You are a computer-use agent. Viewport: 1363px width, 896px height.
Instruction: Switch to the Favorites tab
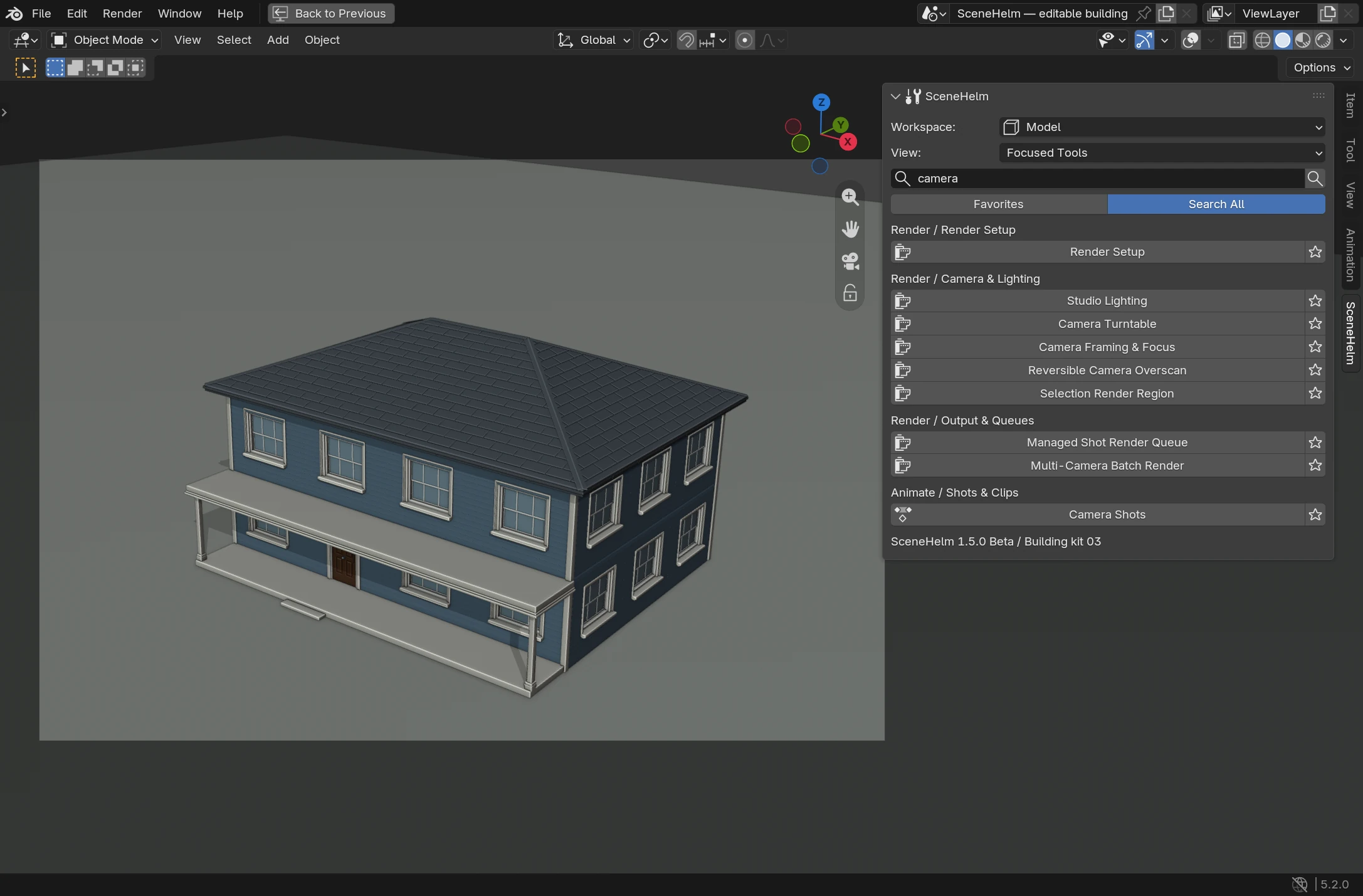click(999, 204)
